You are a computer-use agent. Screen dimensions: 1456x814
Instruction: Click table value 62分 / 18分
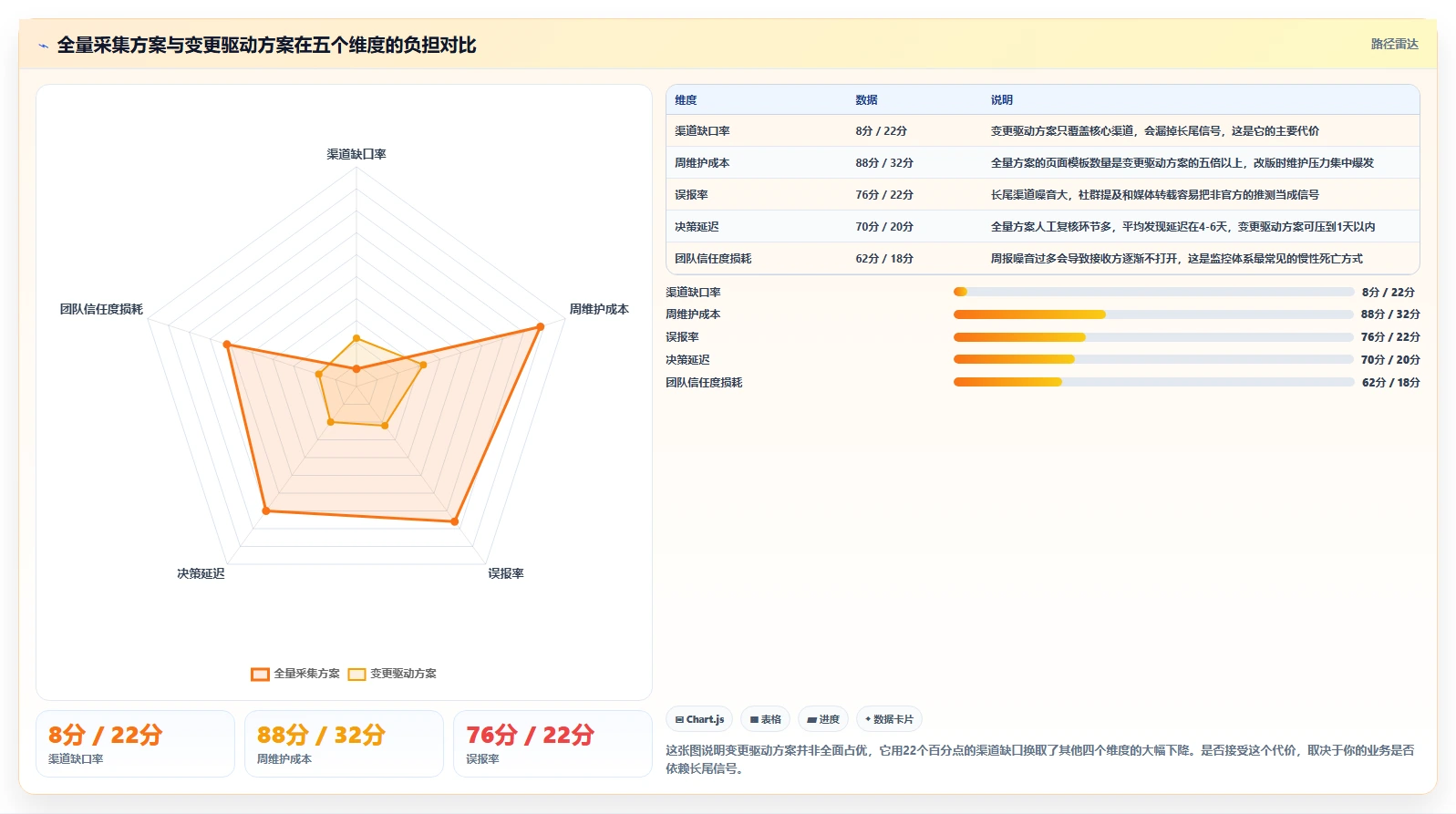coord(884,259)
